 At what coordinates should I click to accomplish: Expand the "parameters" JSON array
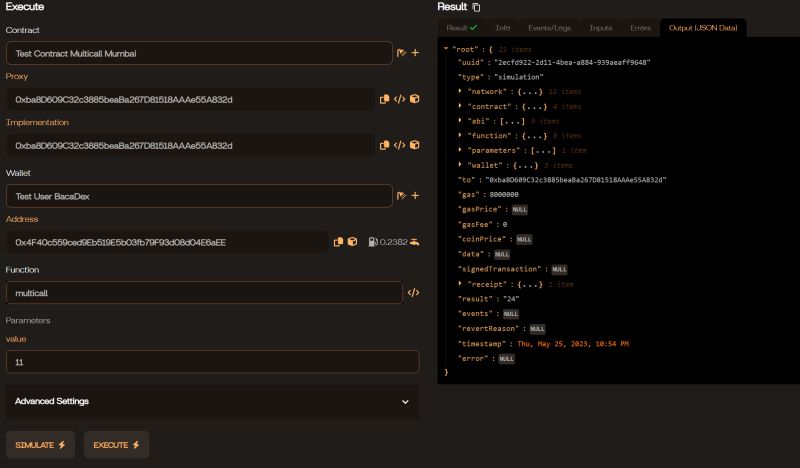[x=460, y=150]
